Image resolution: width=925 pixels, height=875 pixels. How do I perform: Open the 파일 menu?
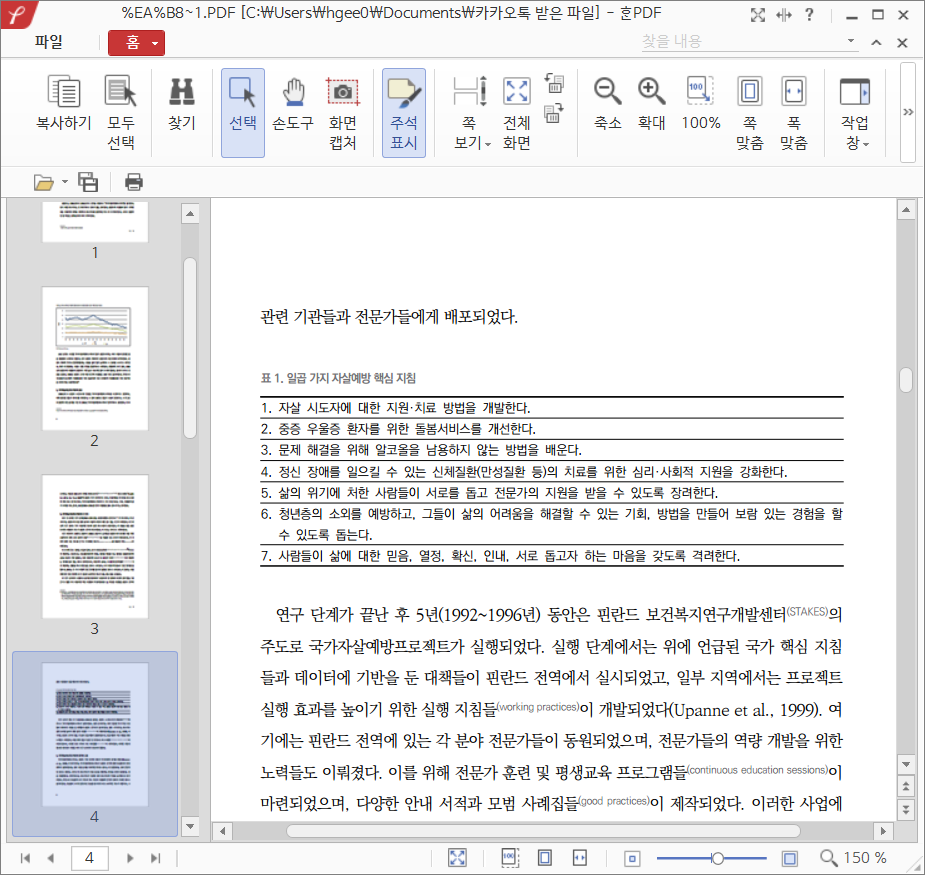click(x=48, y=42)
